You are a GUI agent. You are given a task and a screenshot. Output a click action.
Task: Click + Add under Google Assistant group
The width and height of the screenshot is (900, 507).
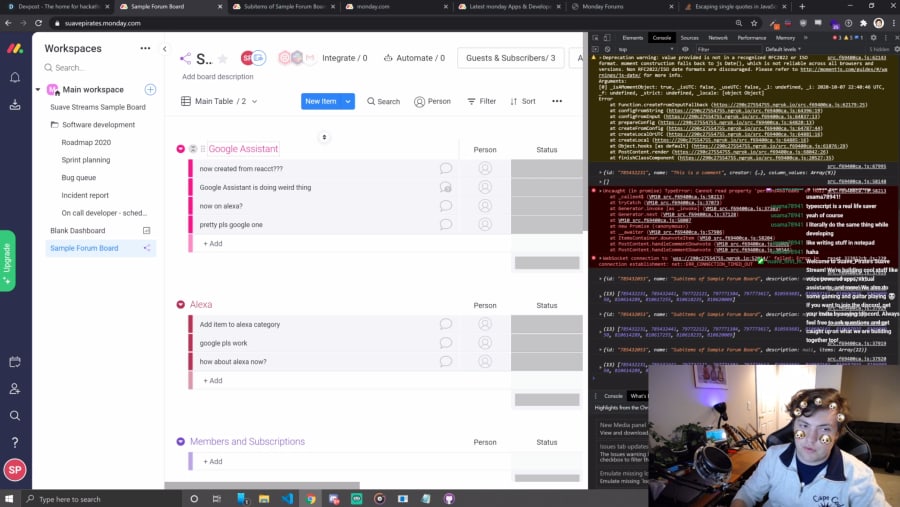coord(212,243)
